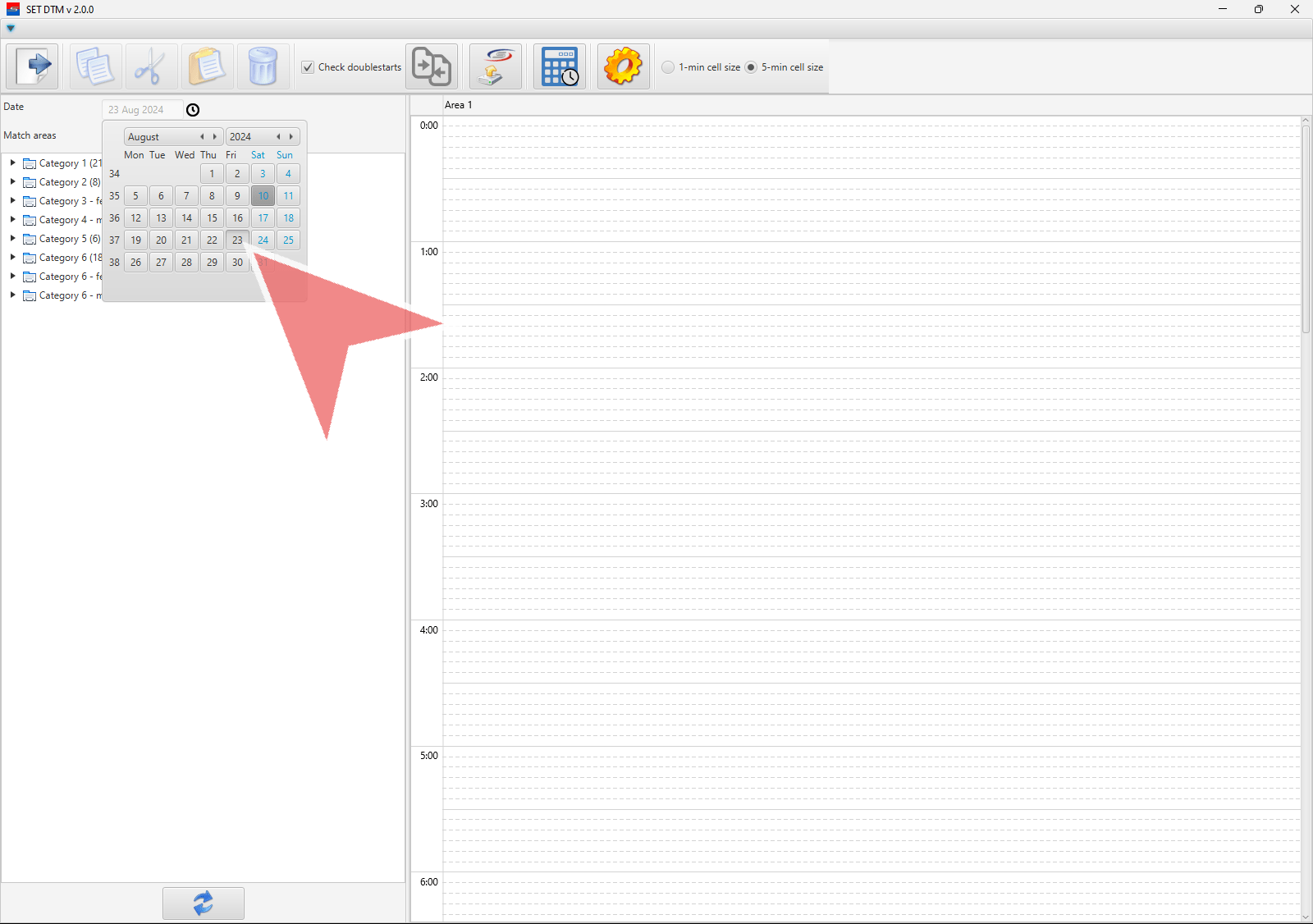The height and width of the screenshot is (924, 1313).
Task: Uncheck the Check doublestarts checkbox
Action: point(308,67)
